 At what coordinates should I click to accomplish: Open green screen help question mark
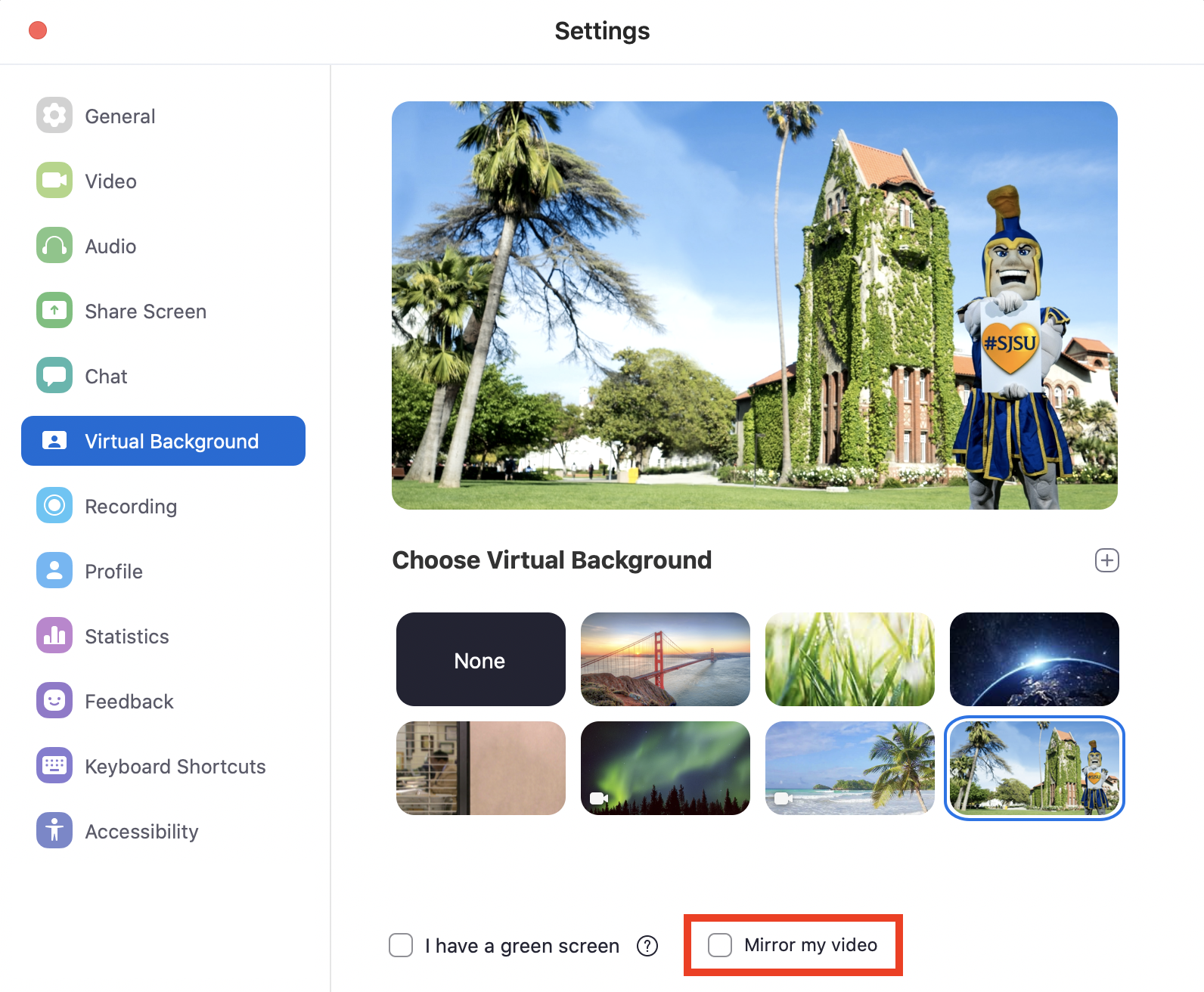(x=647, y=946)
